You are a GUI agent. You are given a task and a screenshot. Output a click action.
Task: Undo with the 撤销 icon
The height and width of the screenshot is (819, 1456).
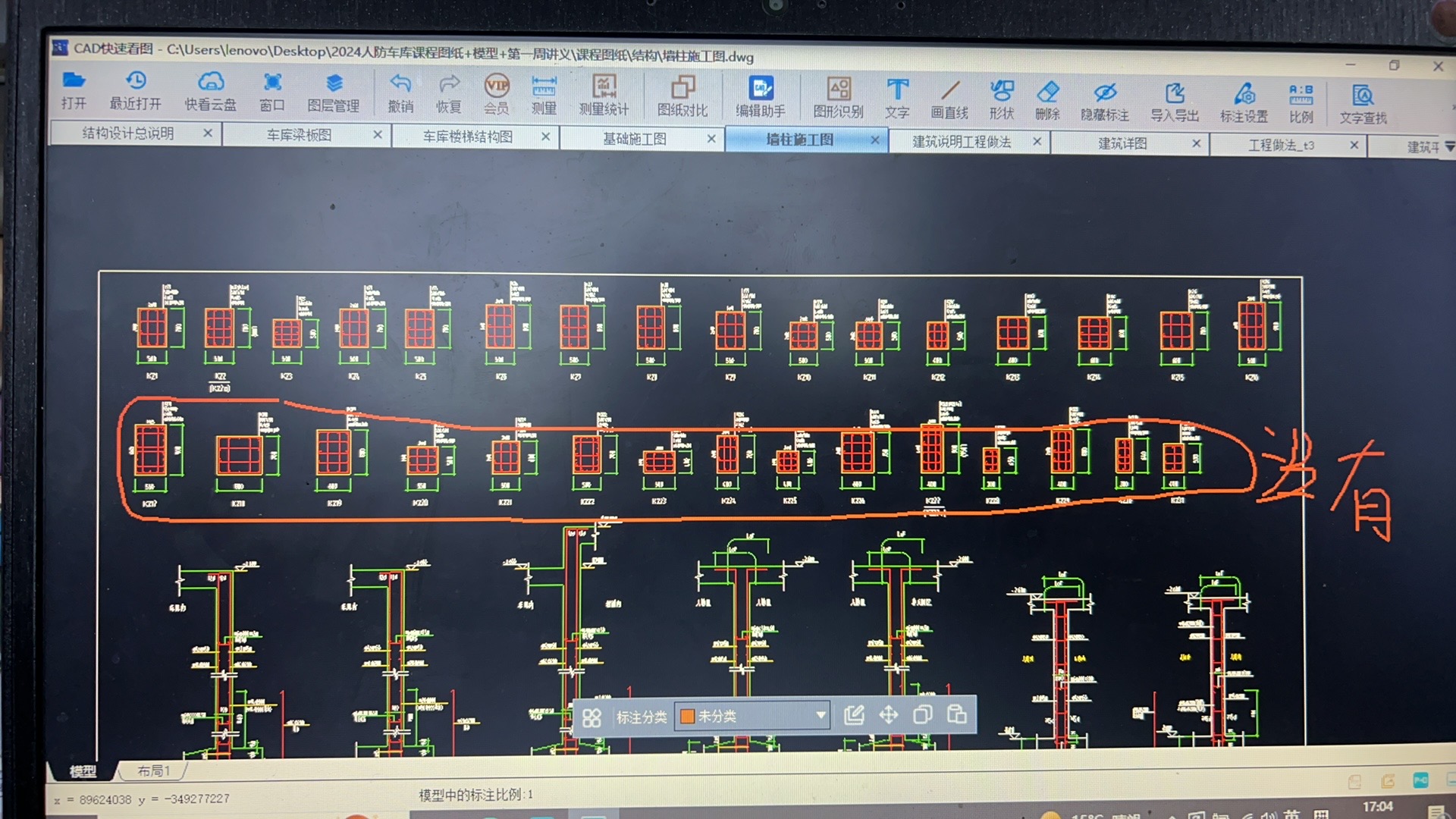[x=400, y=94]
